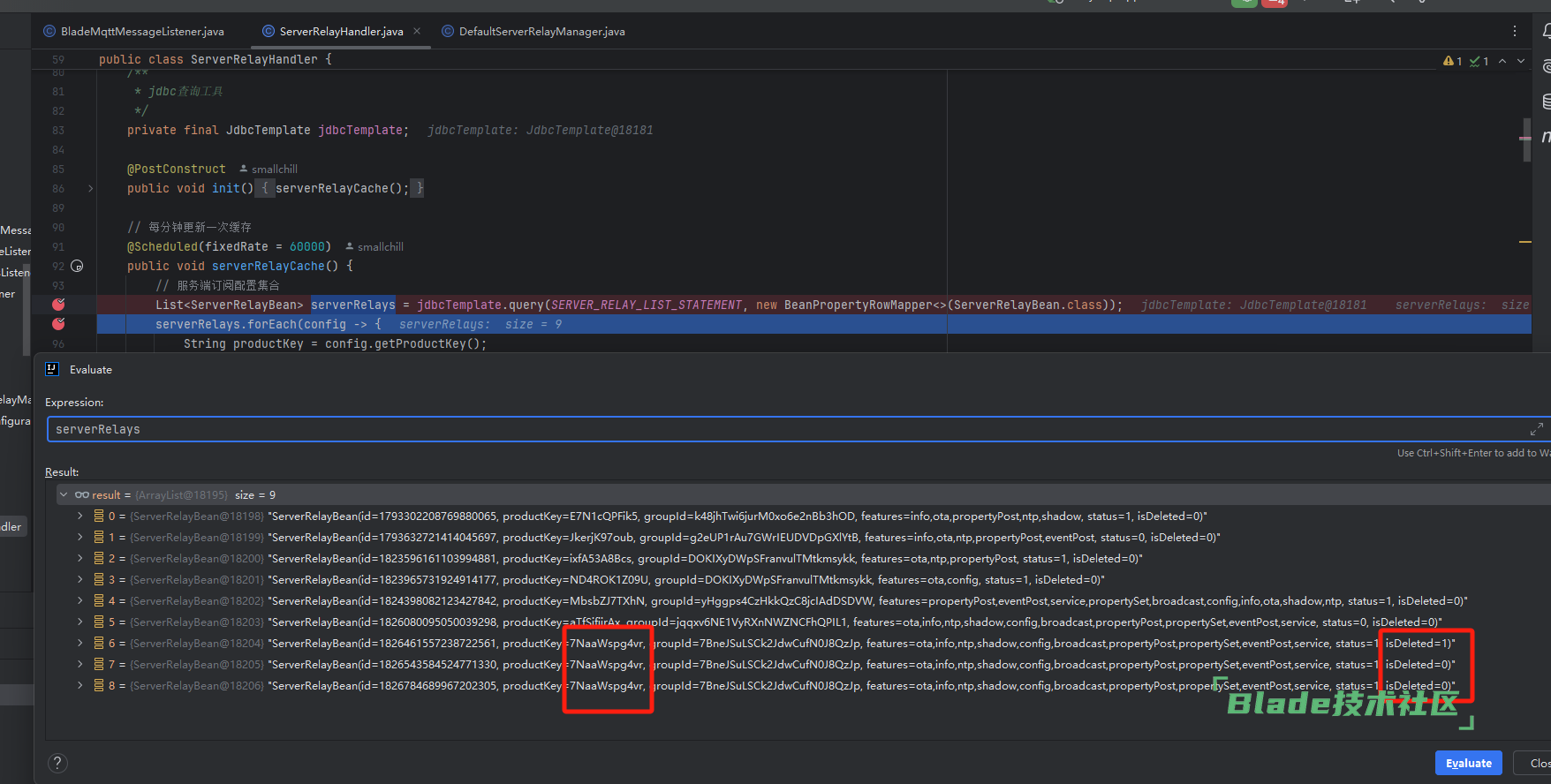This screenshot has width=1551, height=784.
Task: Switch to BladeMqttMessageListener.java tab
Action: click(x=133, y=31)
